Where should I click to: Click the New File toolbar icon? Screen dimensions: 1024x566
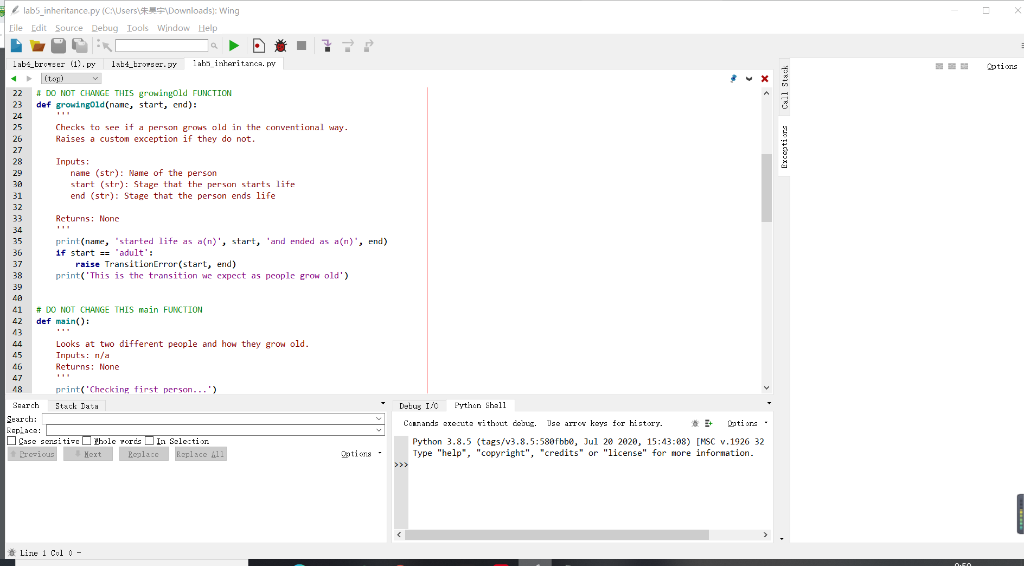coord(15,45)
